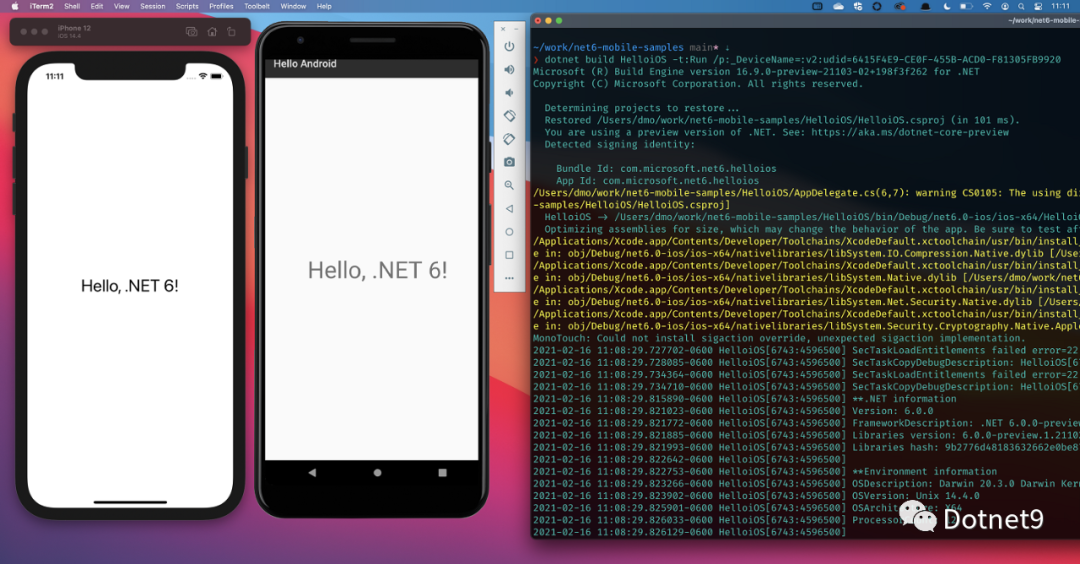This screenshot has width=1080, height=564.
Task: Tap the 'Hello, .NET 6!' label on iPhone
Action: click(x=129, y=286)
